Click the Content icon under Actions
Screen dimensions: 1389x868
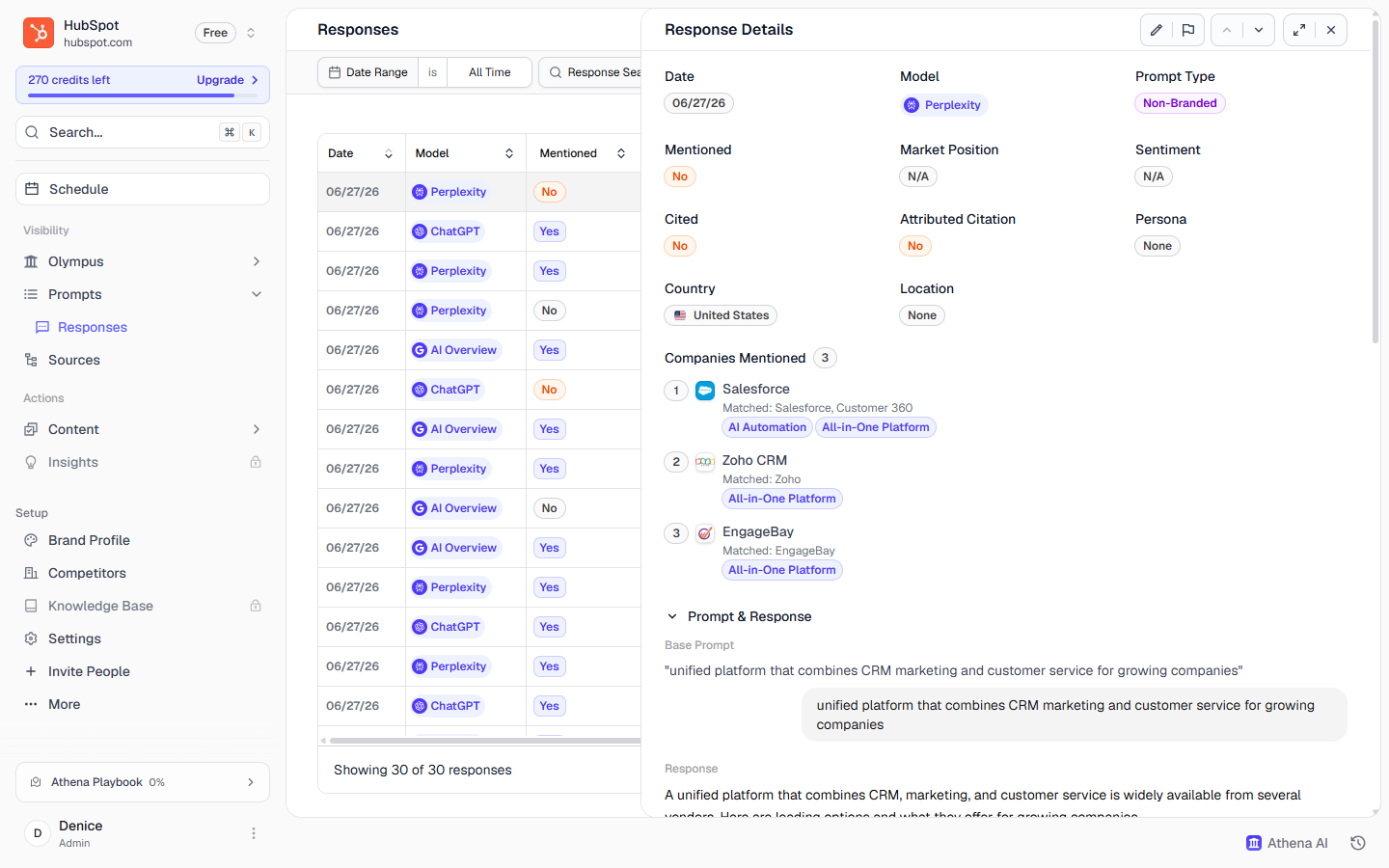pyautogui.click(x=31, y=429)
